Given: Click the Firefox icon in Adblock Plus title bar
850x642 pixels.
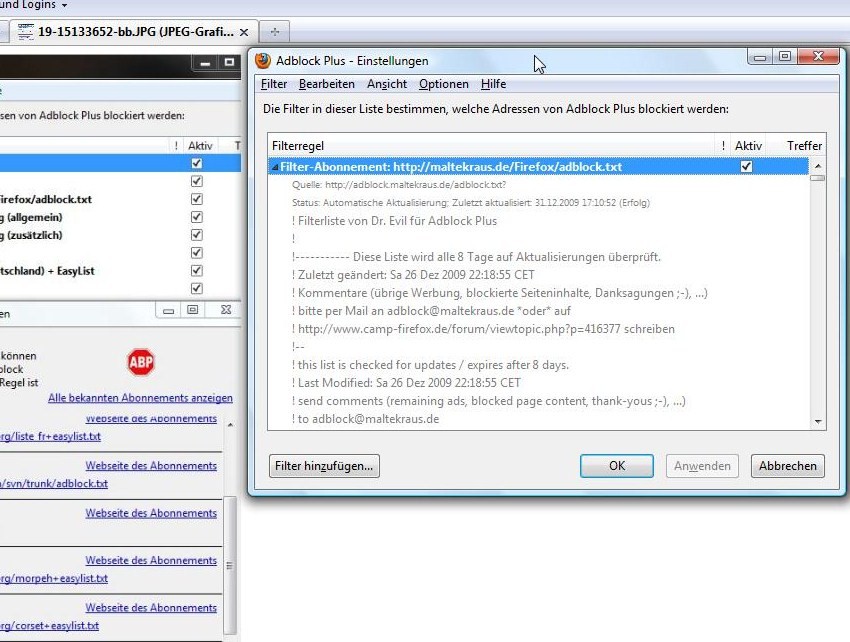Looking at the screenshot, I should (x=263, y=61).
